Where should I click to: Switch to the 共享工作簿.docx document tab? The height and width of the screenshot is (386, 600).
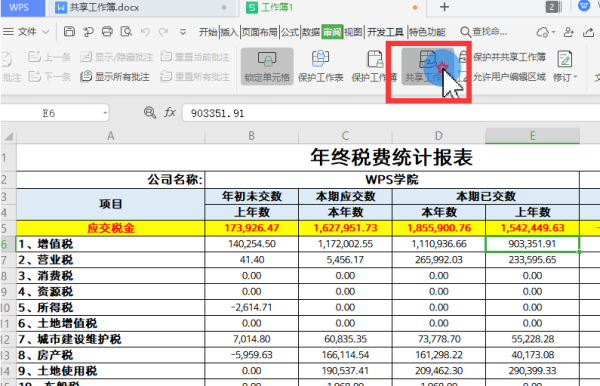pos(141,8)
